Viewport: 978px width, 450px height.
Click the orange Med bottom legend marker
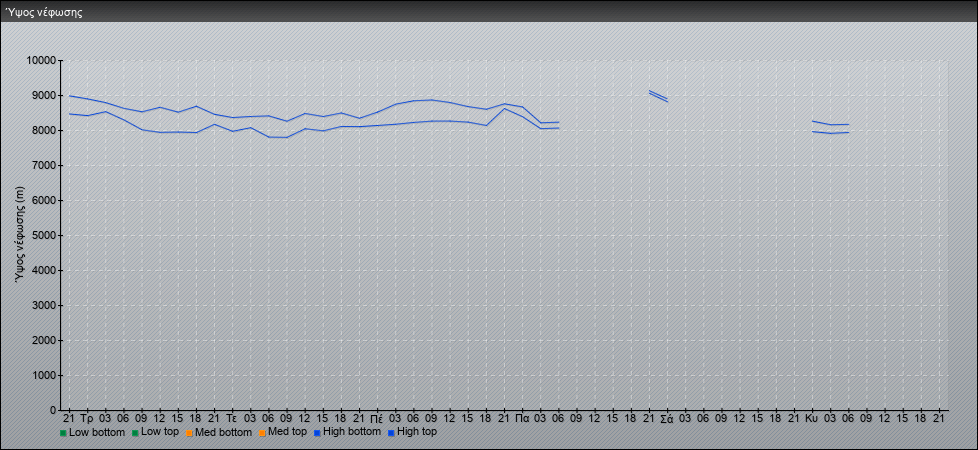[189, 433]
